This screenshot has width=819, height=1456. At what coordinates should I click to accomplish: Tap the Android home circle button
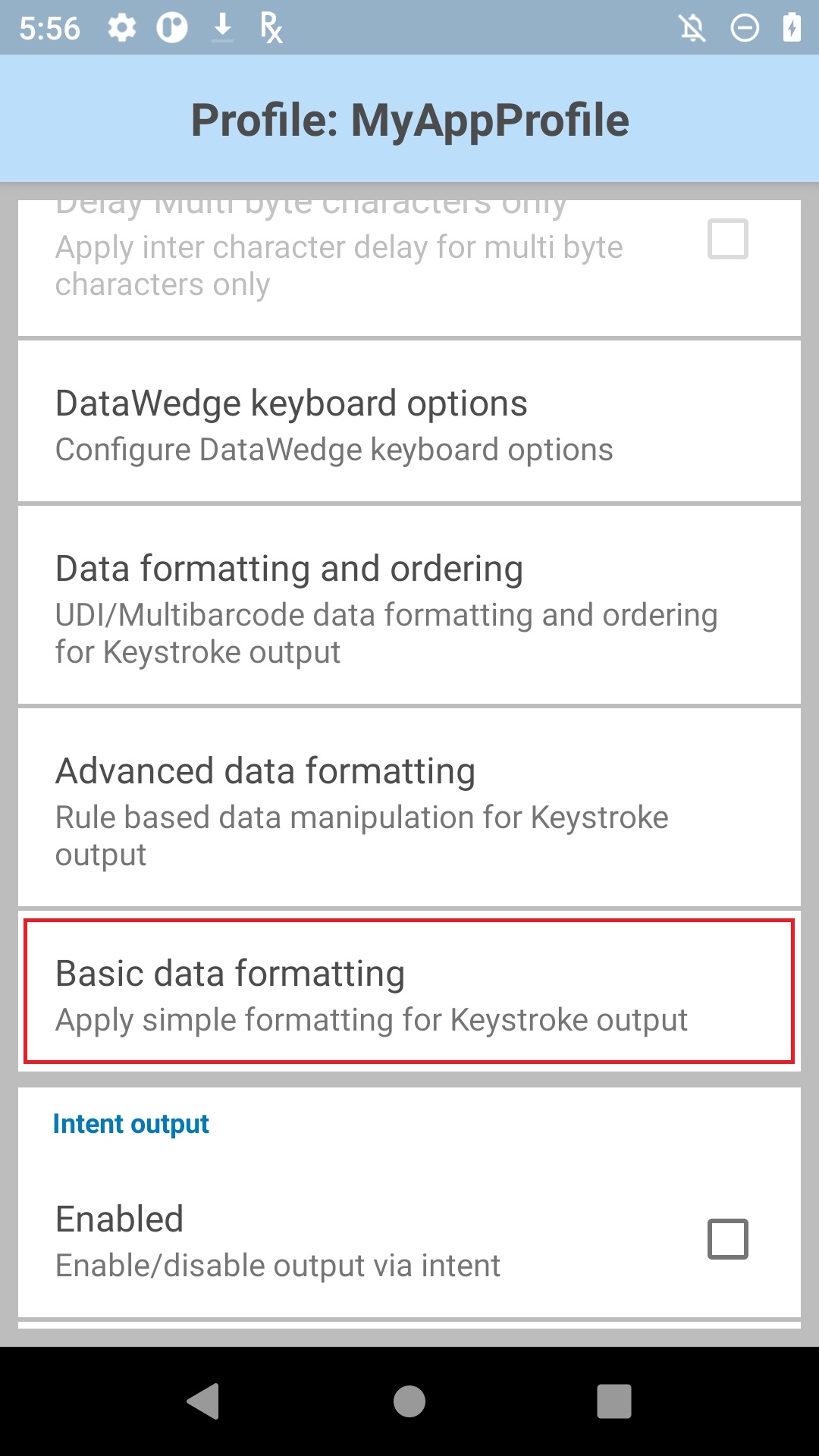point(409,1401)
